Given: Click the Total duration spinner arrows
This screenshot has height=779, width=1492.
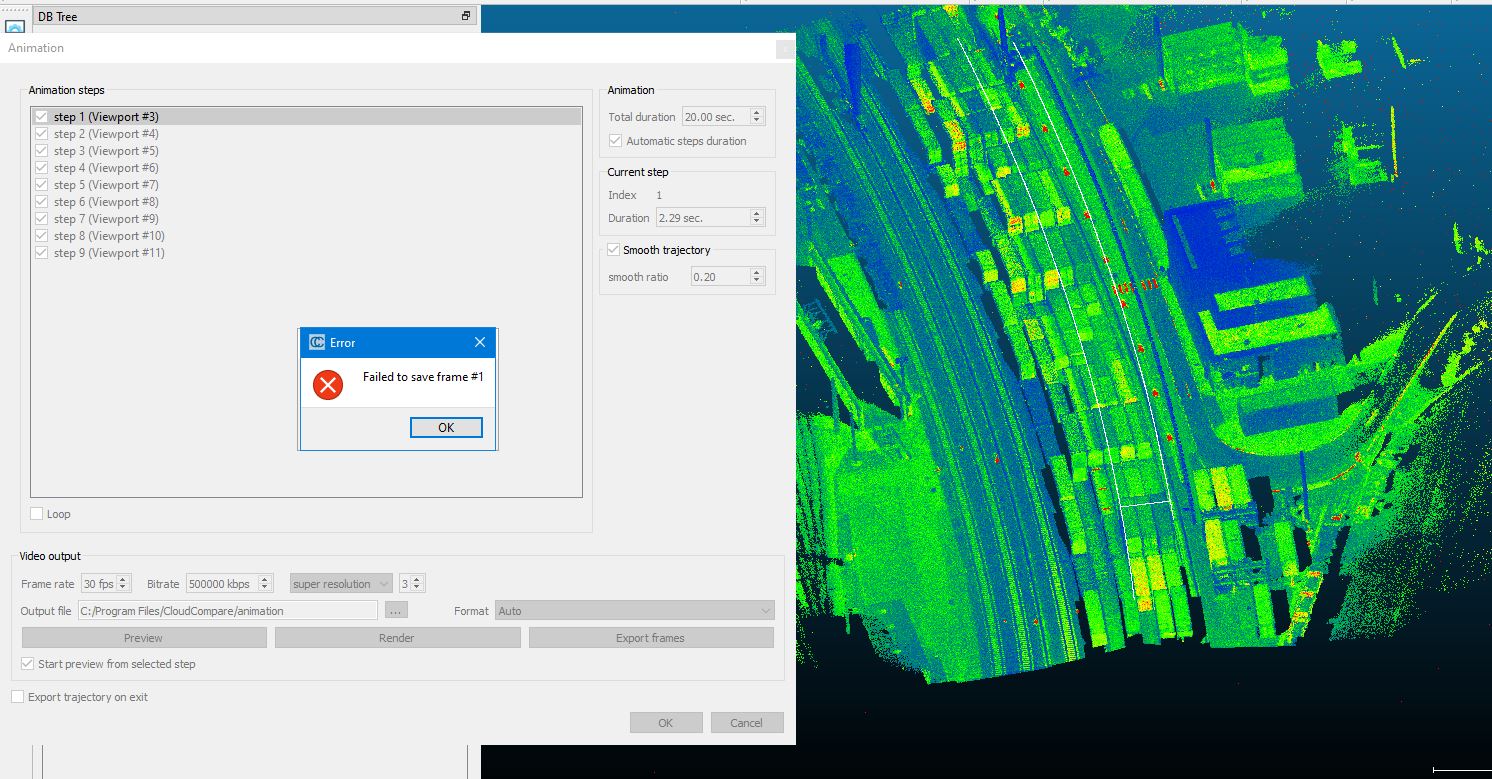Looking at the screenshot, I should 756,117.
